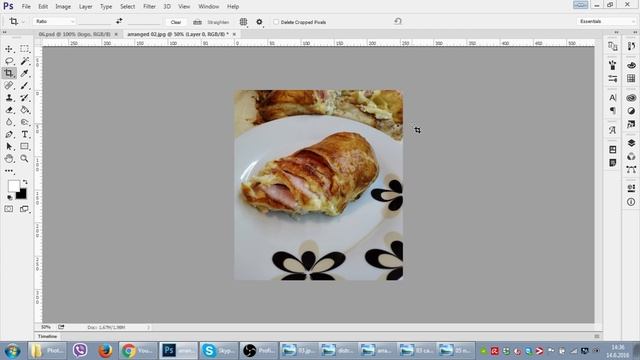Select the Blur tool
Image resolution: width=640 pixels, height=360 pixels.
coord(9,122)
